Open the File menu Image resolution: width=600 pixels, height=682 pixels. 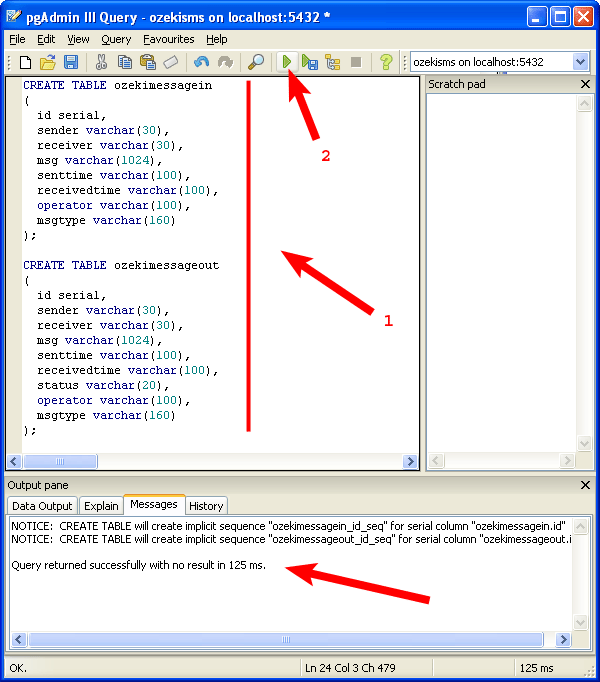(17, 40)
